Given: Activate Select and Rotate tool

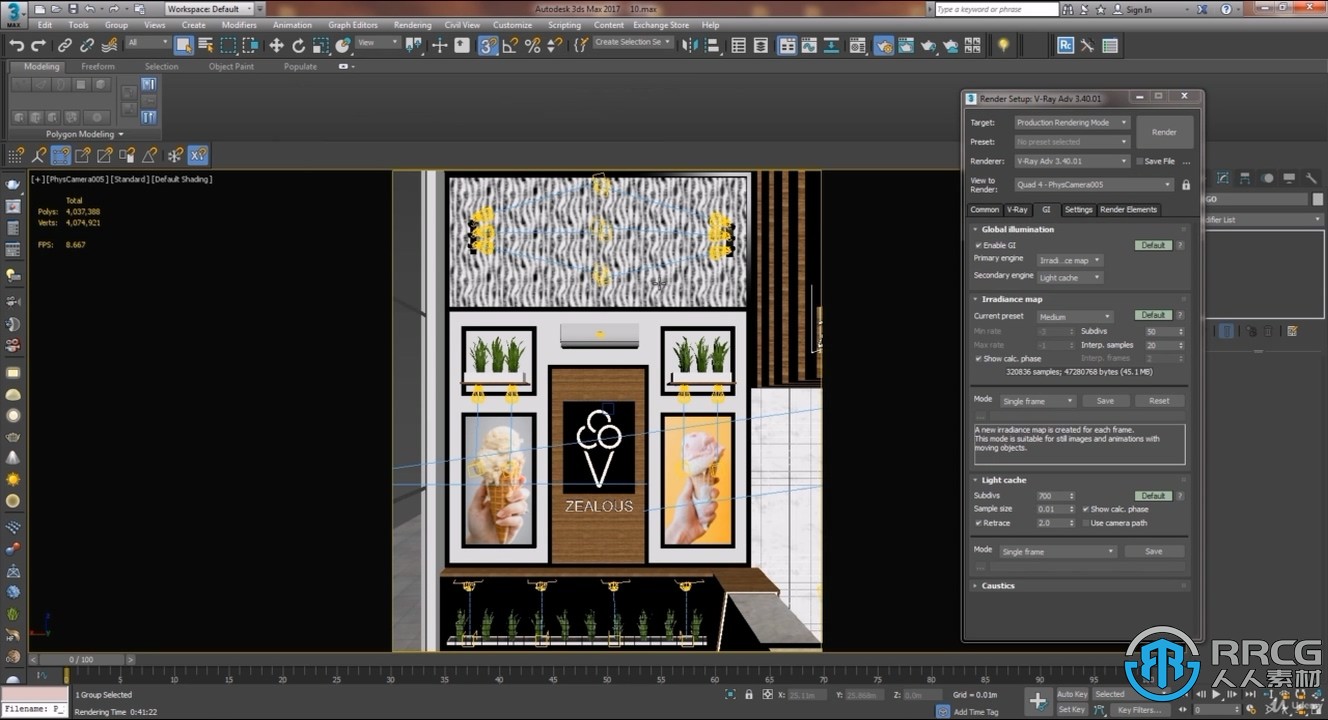Looking at the screenshot, I should [x=299, y=45].
